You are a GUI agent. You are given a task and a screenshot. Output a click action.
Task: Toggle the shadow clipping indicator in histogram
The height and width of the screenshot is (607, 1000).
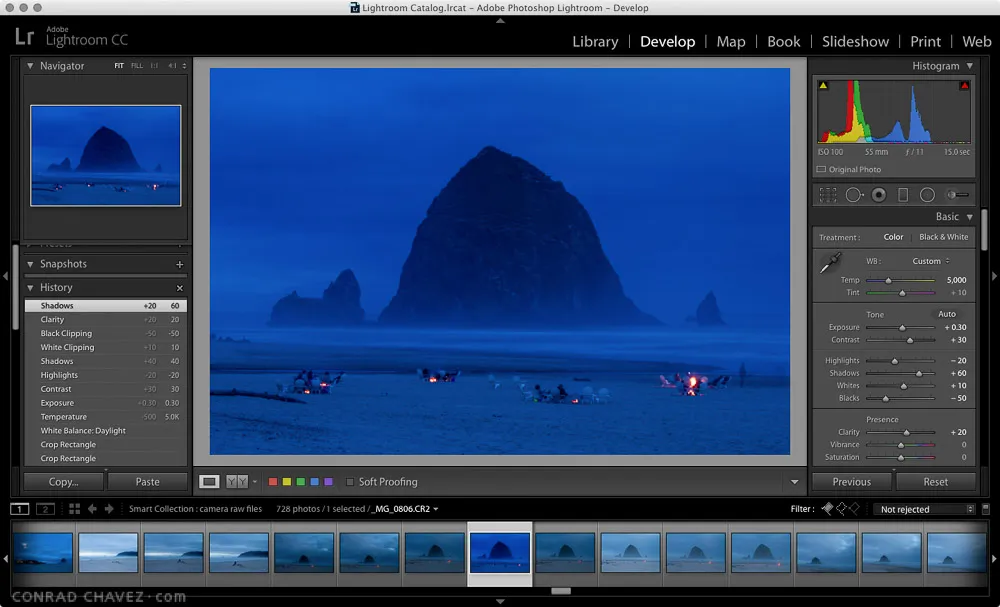click(x=823, y=86)
